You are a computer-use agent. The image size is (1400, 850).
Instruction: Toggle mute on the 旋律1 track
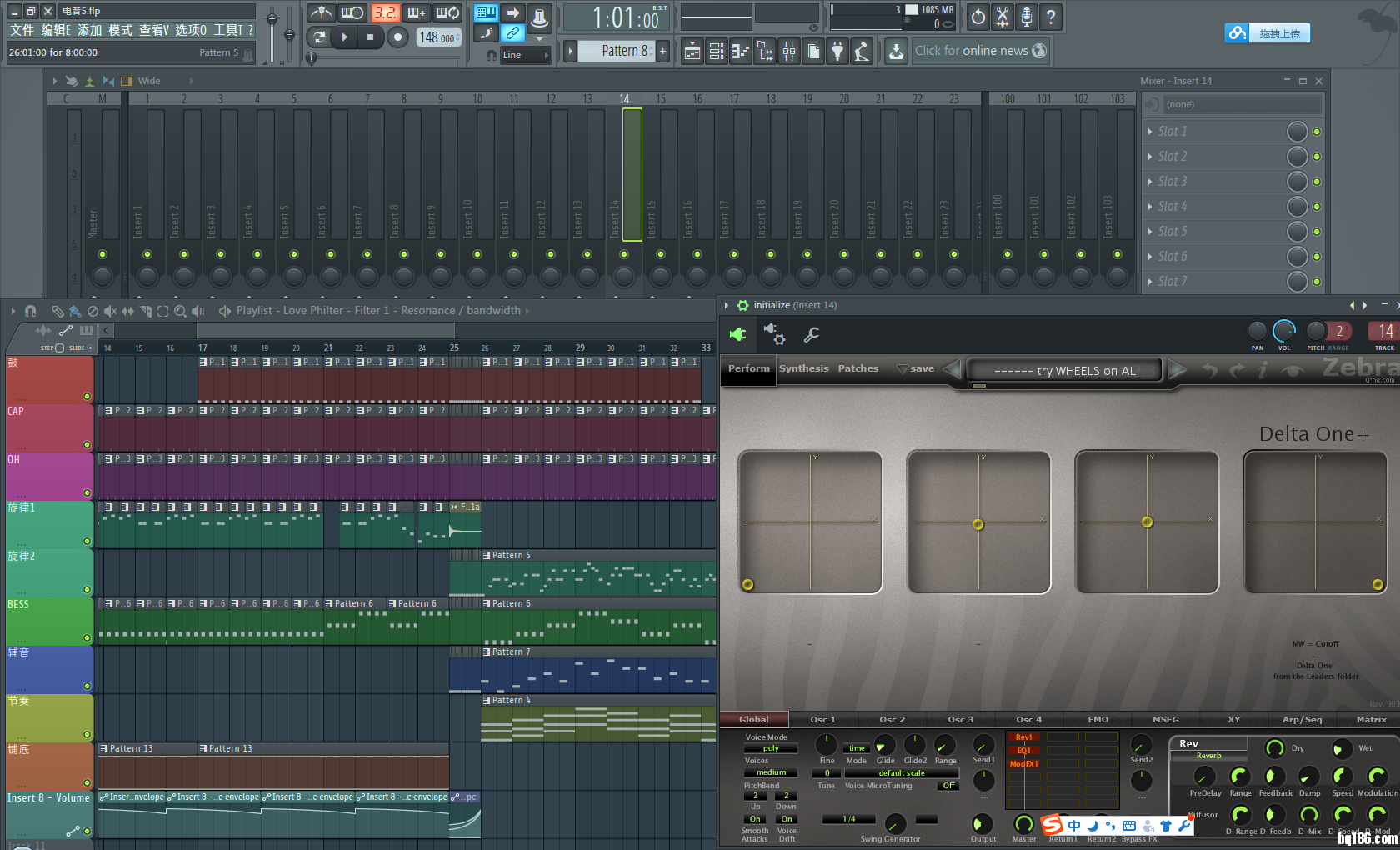pyautogui.click(x=87, y=542)
